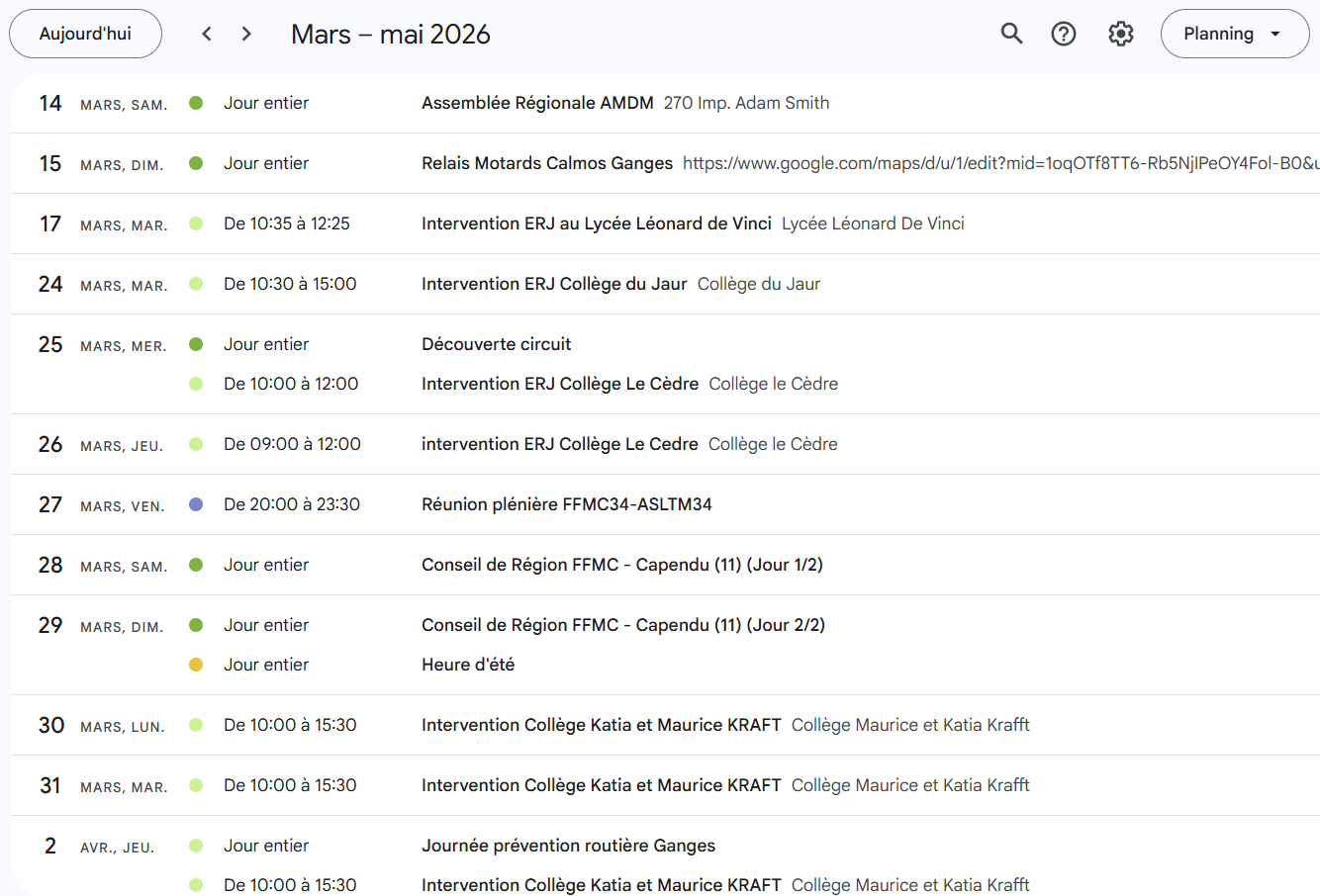Open the help question mark icon
Screen dimensions: 1320x896
[1064, 34]
